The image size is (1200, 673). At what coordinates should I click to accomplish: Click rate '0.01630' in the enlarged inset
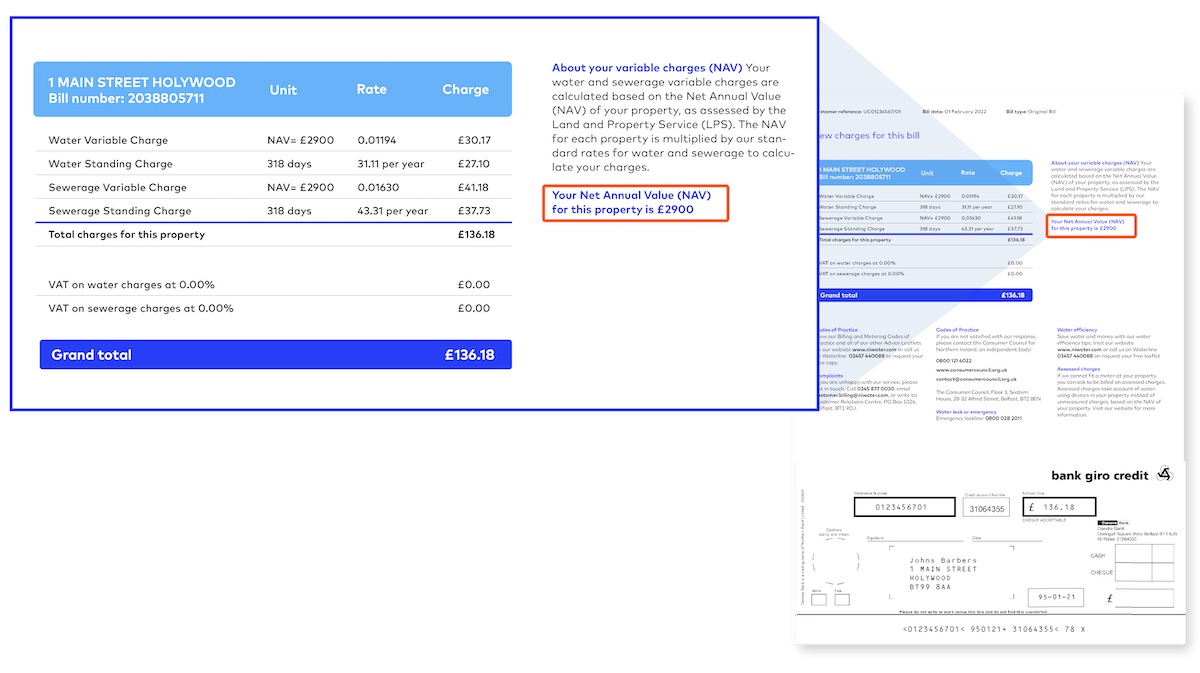pos(377,187)
